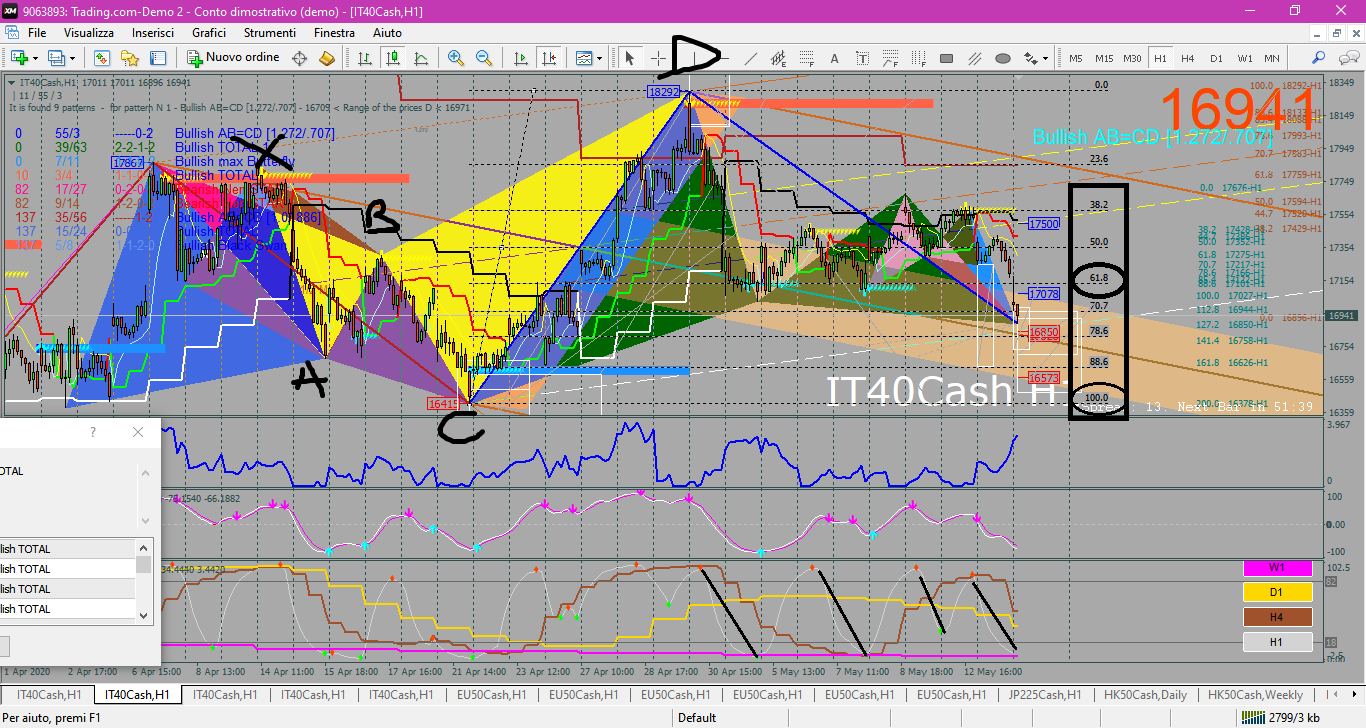Switch to the JP225Cash,H1 chart tab
Viewport: 1366px width, 728px height.
click(x=1044, y=694)
